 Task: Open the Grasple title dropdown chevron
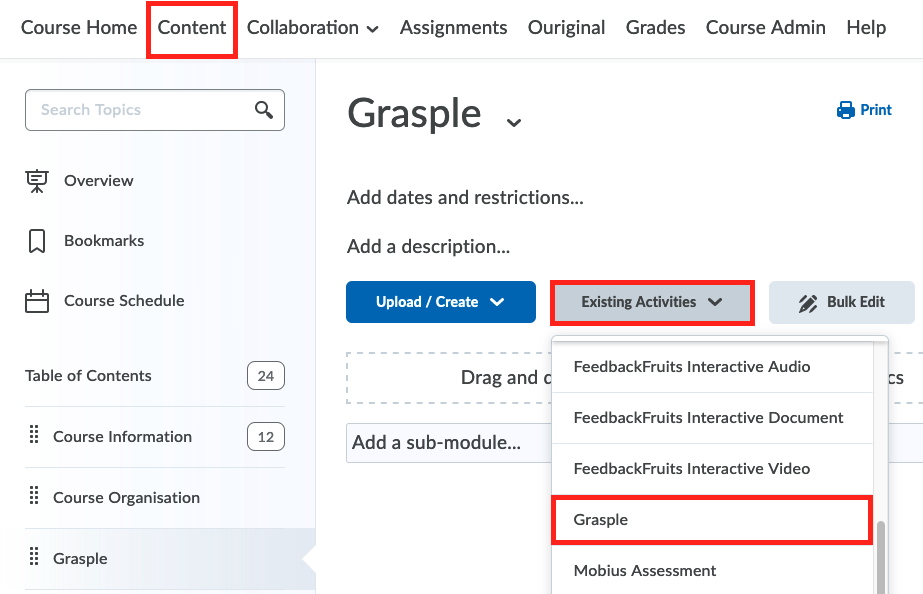point(514,123)
